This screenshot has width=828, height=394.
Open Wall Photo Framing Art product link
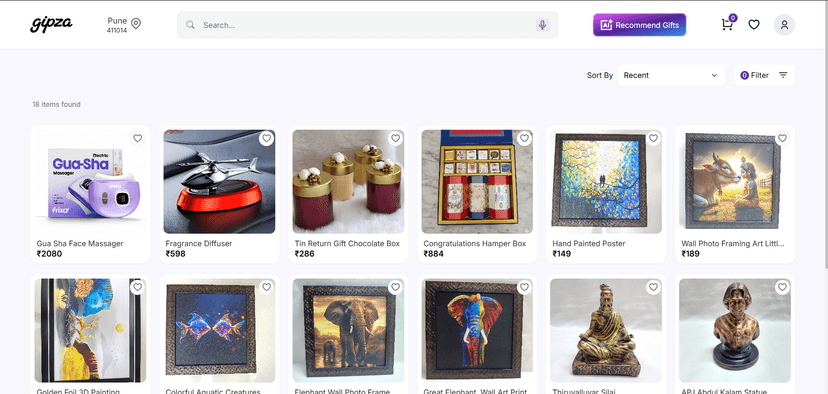(732, 243)
